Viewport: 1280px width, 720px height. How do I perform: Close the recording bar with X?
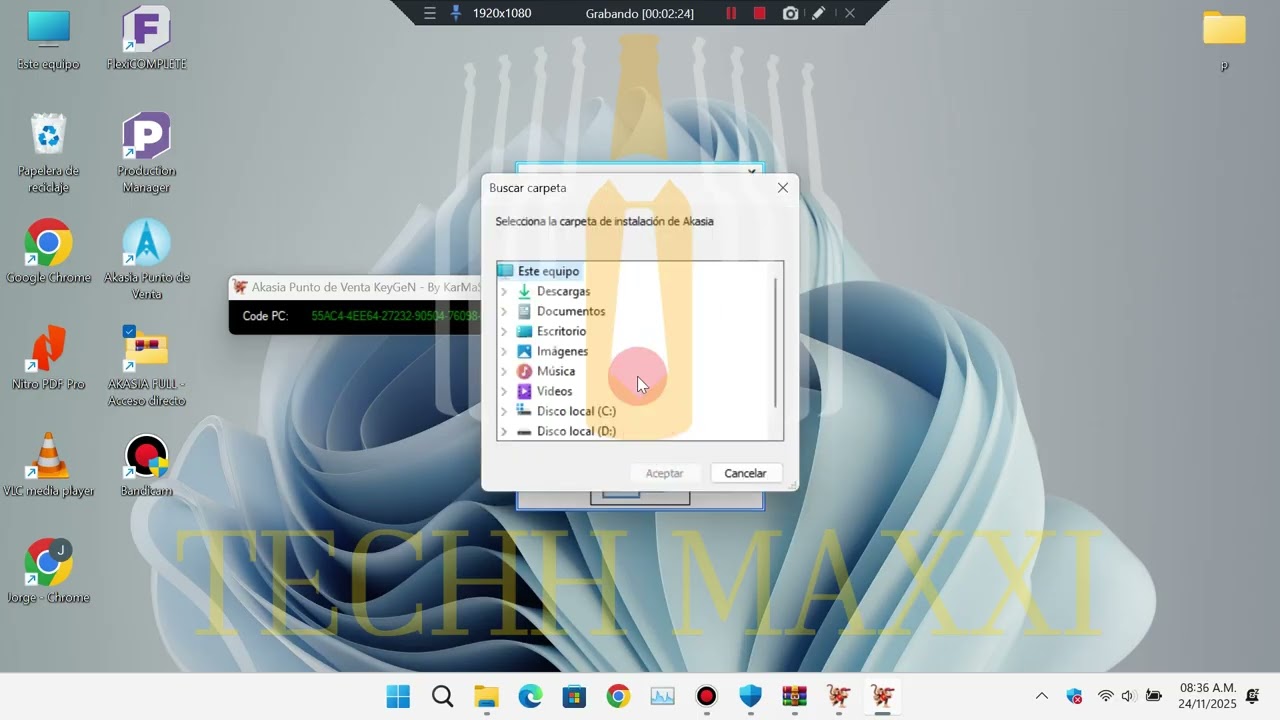pyautogui.click(x=849, y=13)
